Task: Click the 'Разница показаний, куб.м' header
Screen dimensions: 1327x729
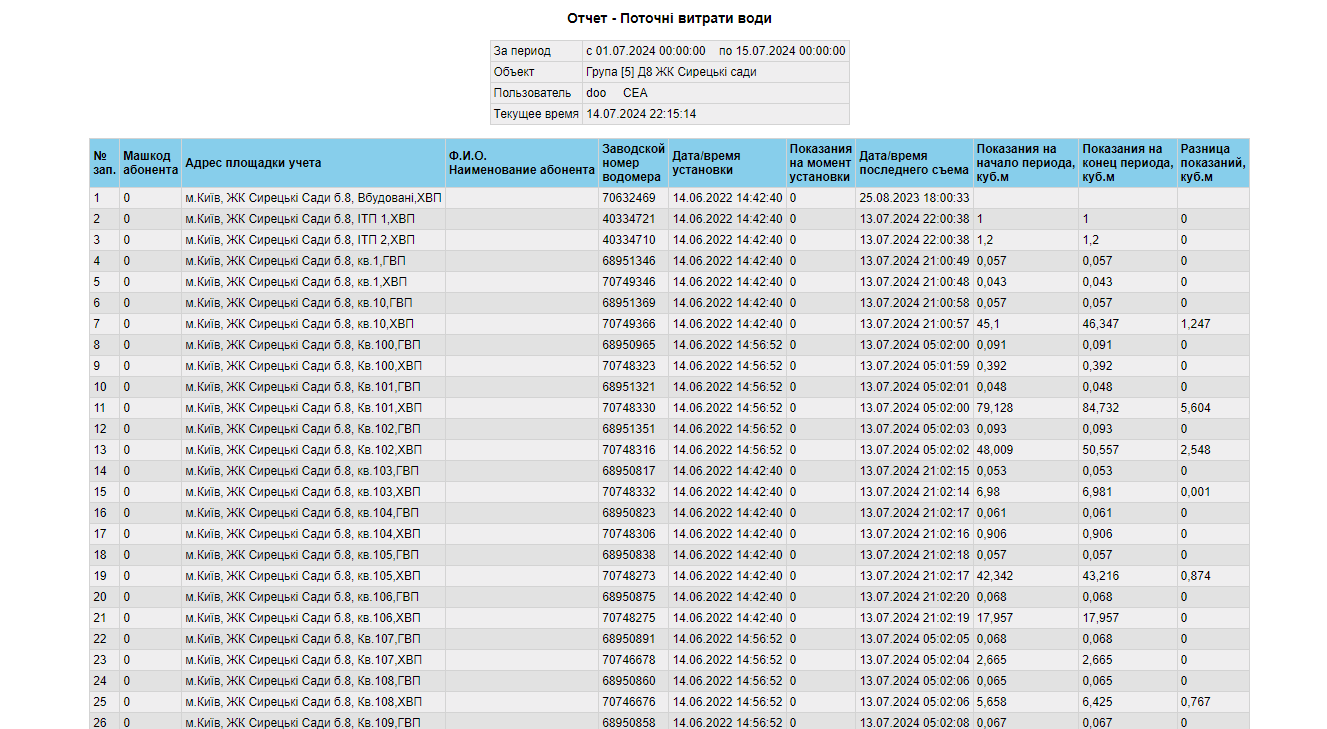Action: click(x=1213, y=163)
